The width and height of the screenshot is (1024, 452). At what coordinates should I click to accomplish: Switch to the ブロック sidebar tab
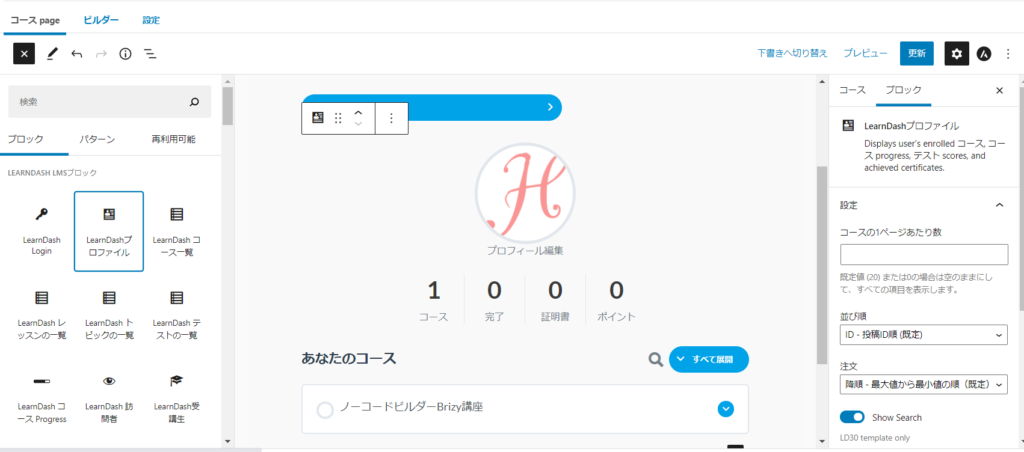point(903,90)
